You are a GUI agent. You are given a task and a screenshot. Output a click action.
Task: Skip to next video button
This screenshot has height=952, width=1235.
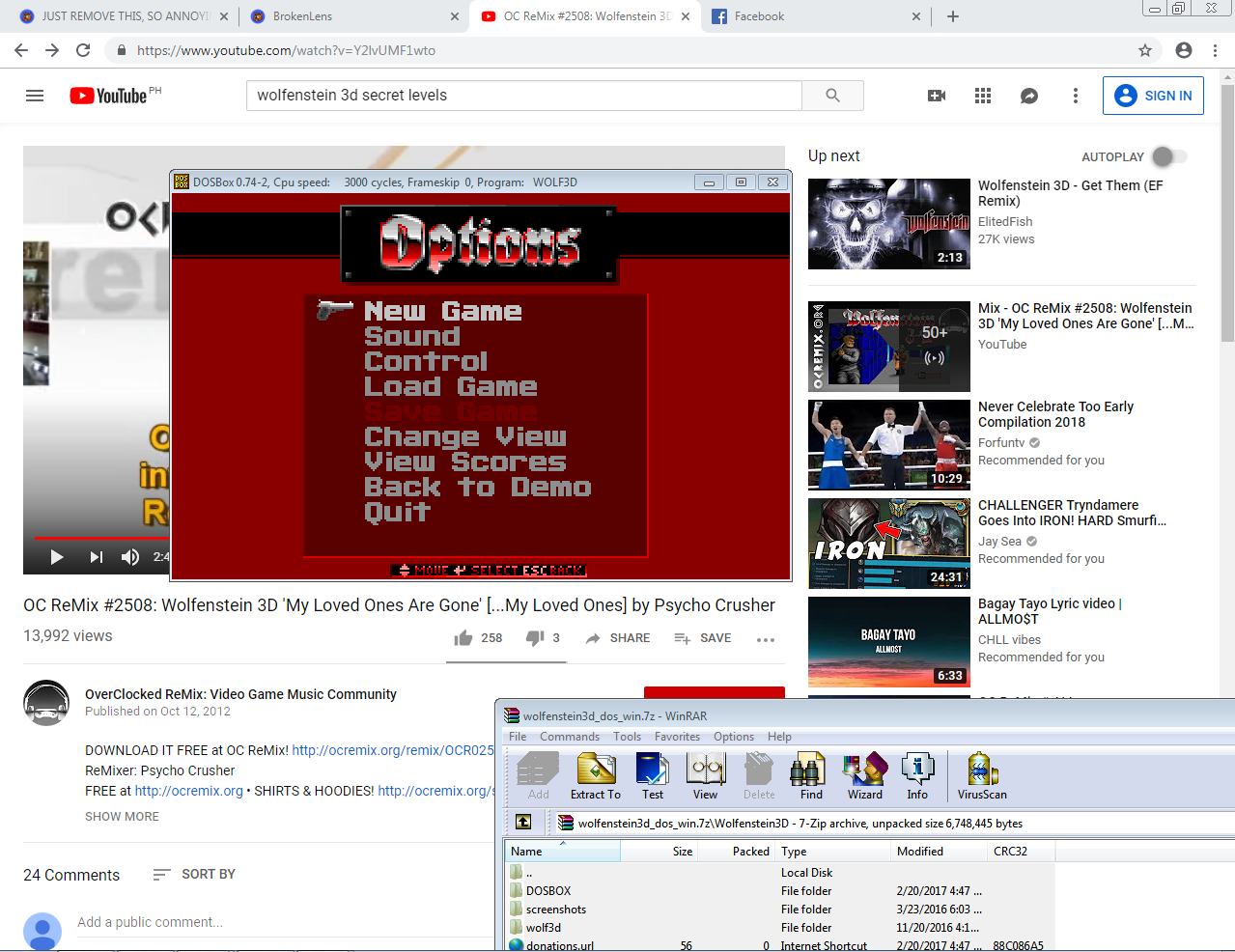point(96,556)
